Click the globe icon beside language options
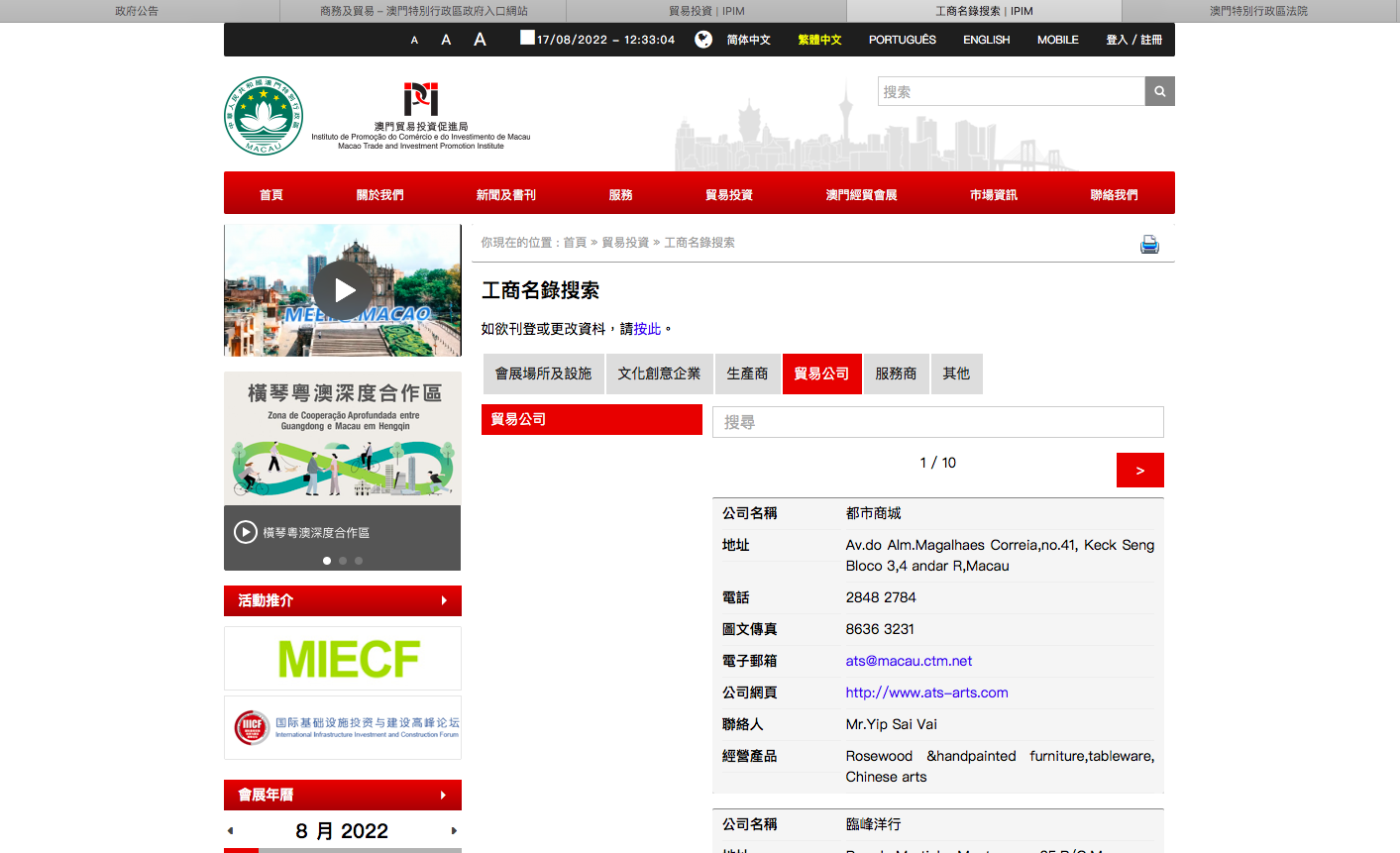The height and width of the screenshot is (853, 1400). pos(703,40)
